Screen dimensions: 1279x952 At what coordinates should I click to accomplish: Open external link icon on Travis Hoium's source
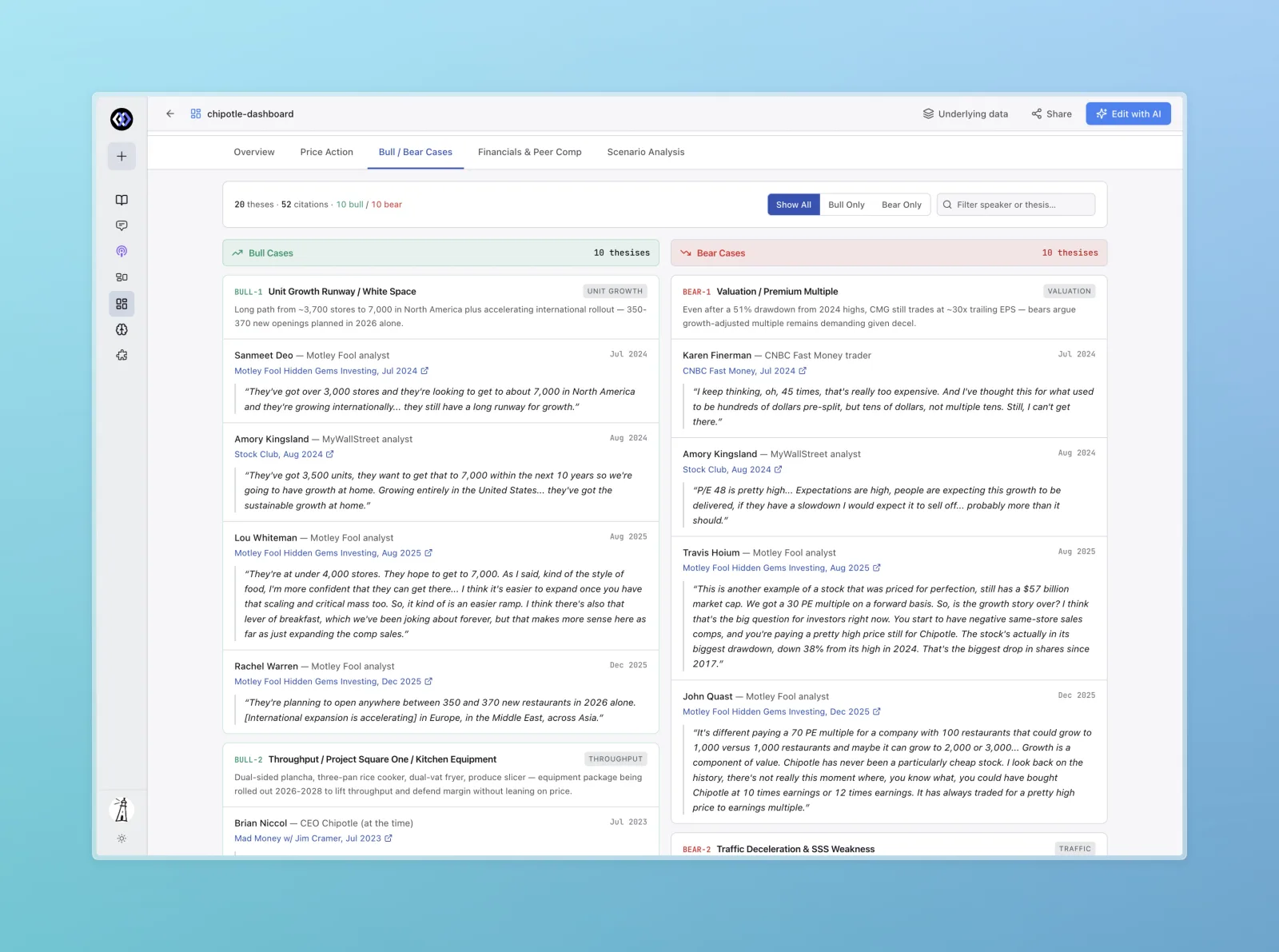877,568
